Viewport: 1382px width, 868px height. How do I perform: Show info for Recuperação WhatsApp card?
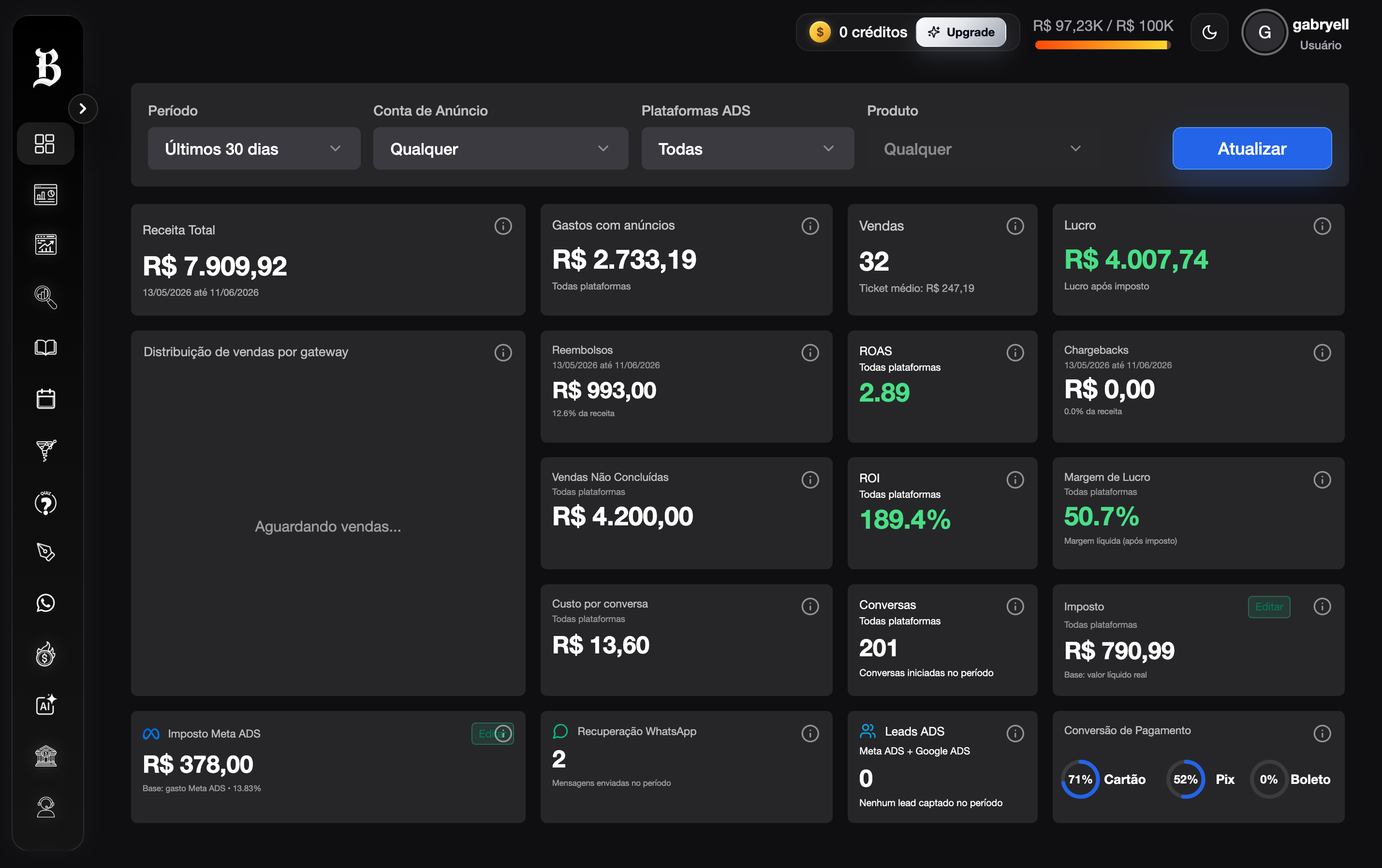(810, 733)
